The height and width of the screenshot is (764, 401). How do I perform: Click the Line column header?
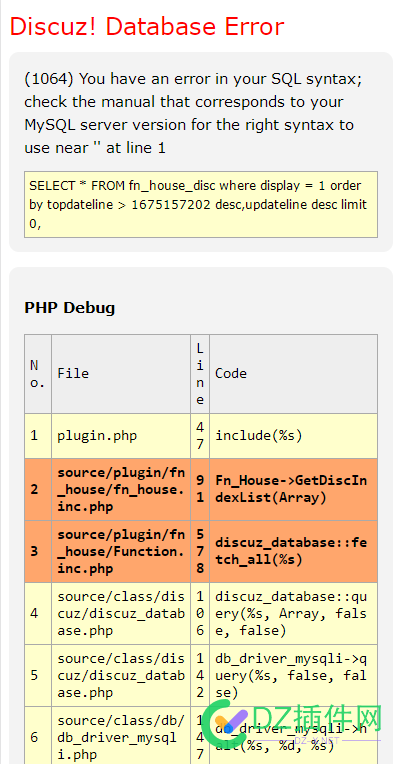(x=200, y=374)
